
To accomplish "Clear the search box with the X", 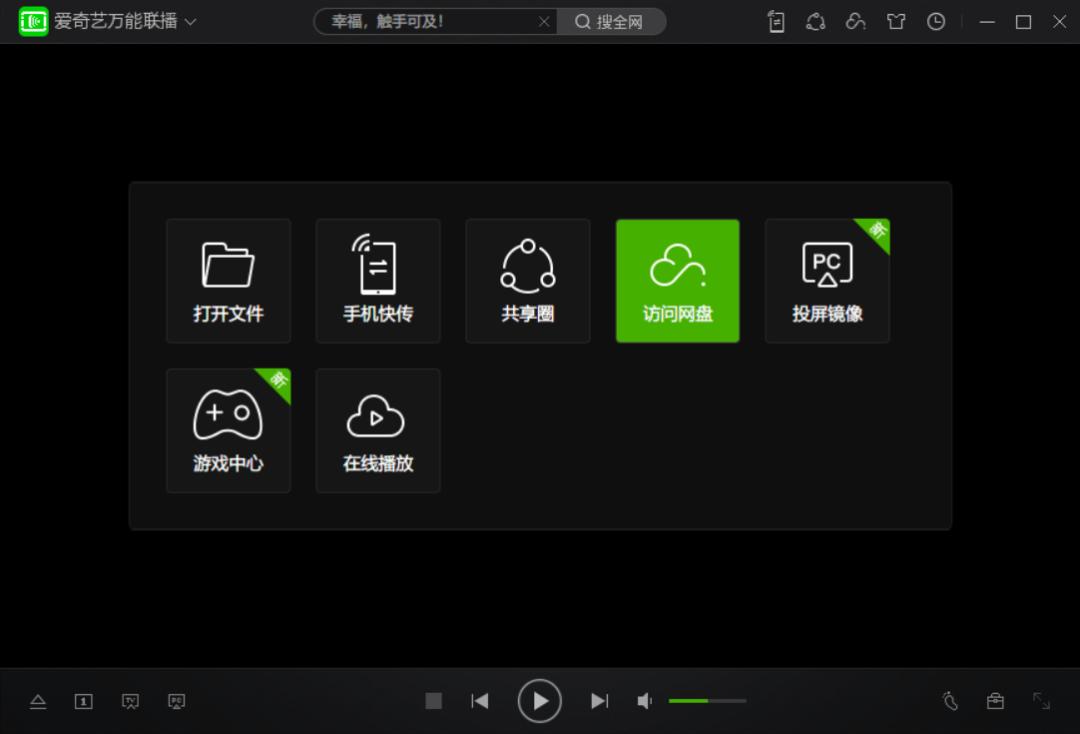I will click(545, 21).
